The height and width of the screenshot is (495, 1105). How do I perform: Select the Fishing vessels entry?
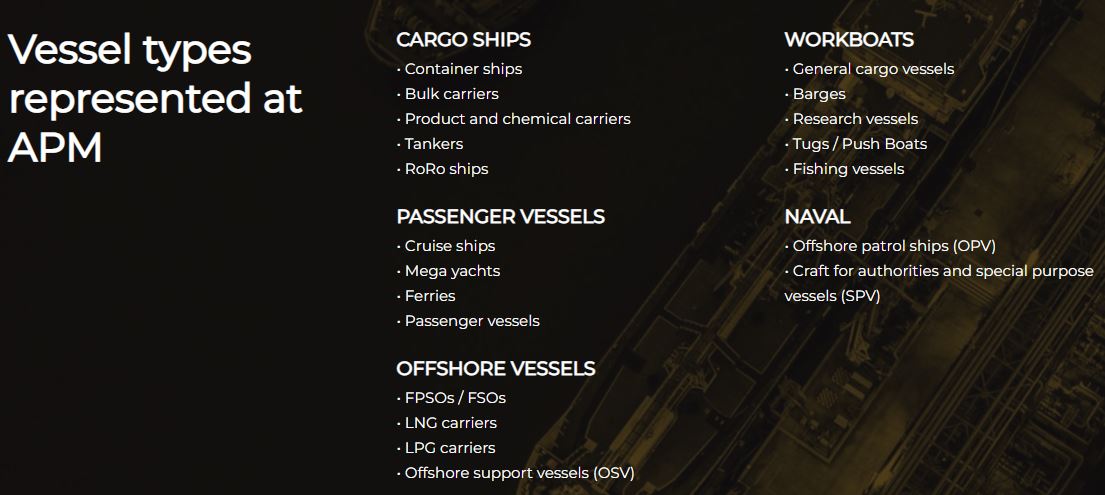(845, 169)
